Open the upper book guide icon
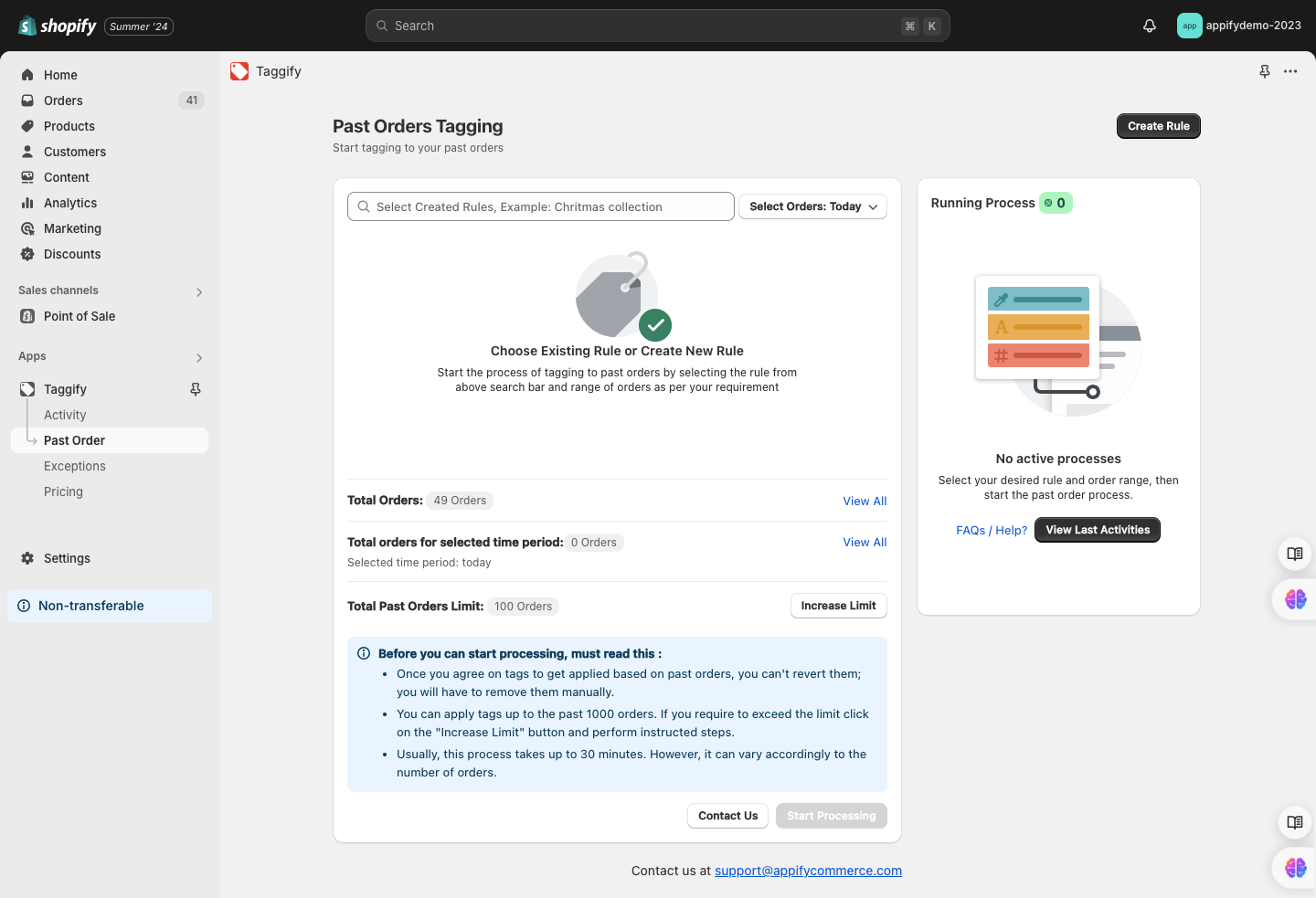The image size is (1316, 898). [1295, 554]
